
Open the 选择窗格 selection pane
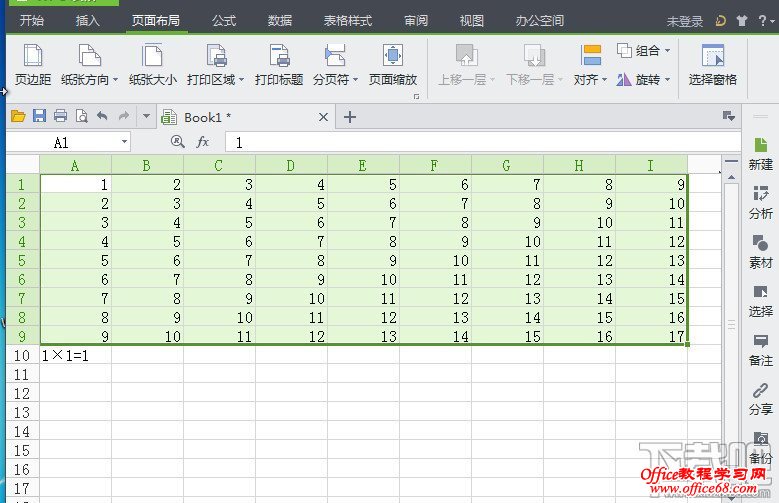pos(712,65)
